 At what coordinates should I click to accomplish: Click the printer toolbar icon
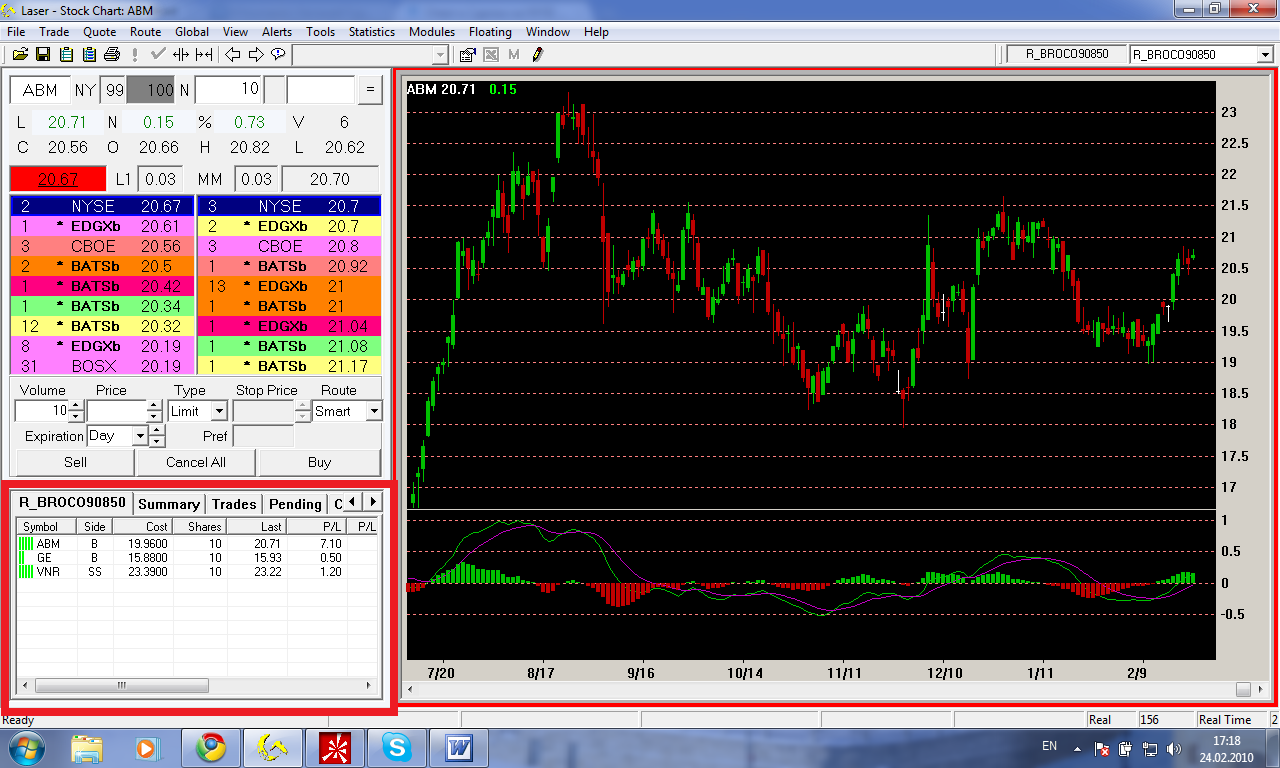[112, 54]
